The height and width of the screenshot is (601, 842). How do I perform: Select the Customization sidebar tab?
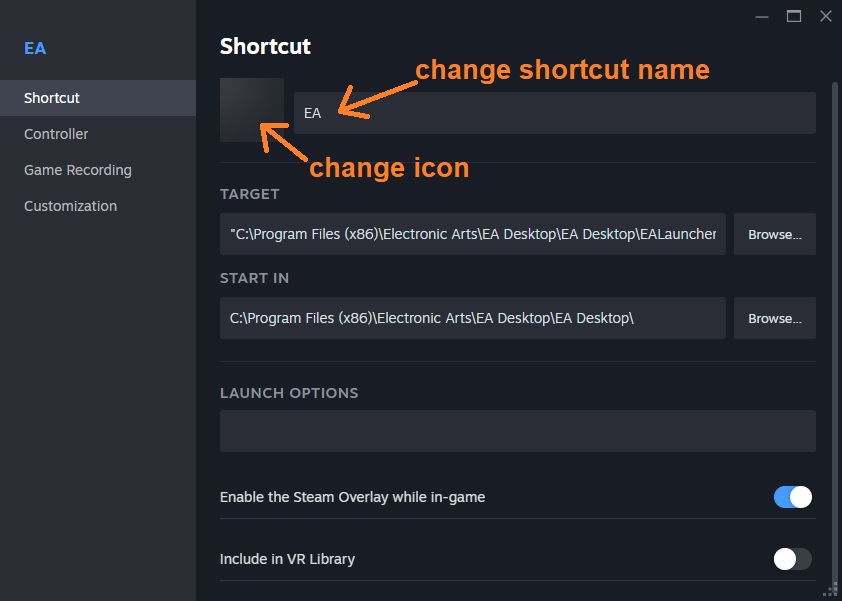click(70, 206)
